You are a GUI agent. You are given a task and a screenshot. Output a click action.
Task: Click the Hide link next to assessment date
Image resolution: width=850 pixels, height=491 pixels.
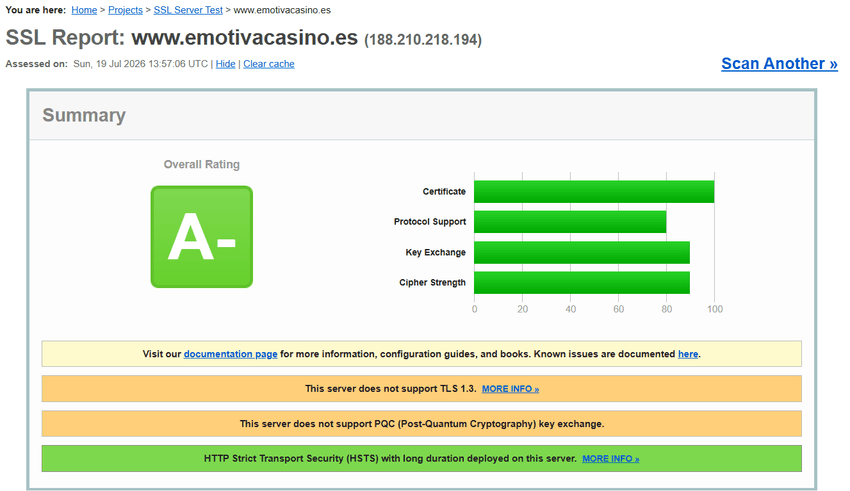pos(226,64)
